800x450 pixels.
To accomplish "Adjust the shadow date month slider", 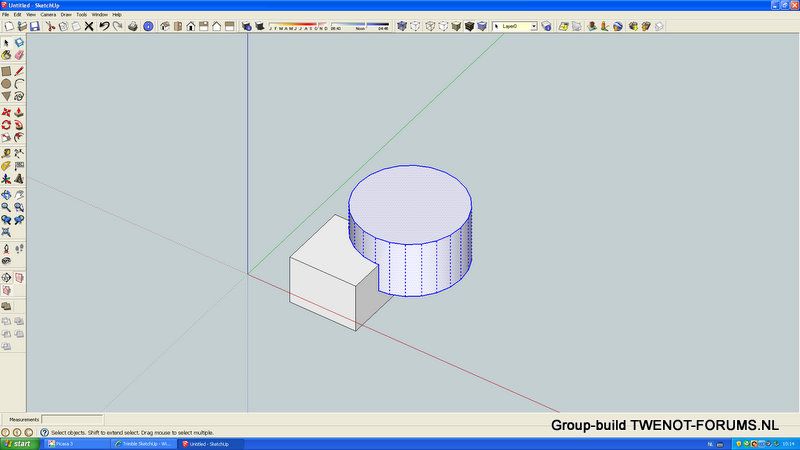I will [298, 26].
